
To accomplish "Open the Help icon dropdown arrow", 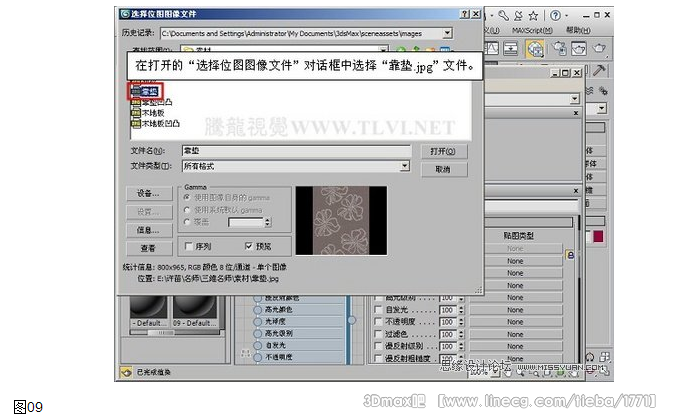I will coord(567,16).
